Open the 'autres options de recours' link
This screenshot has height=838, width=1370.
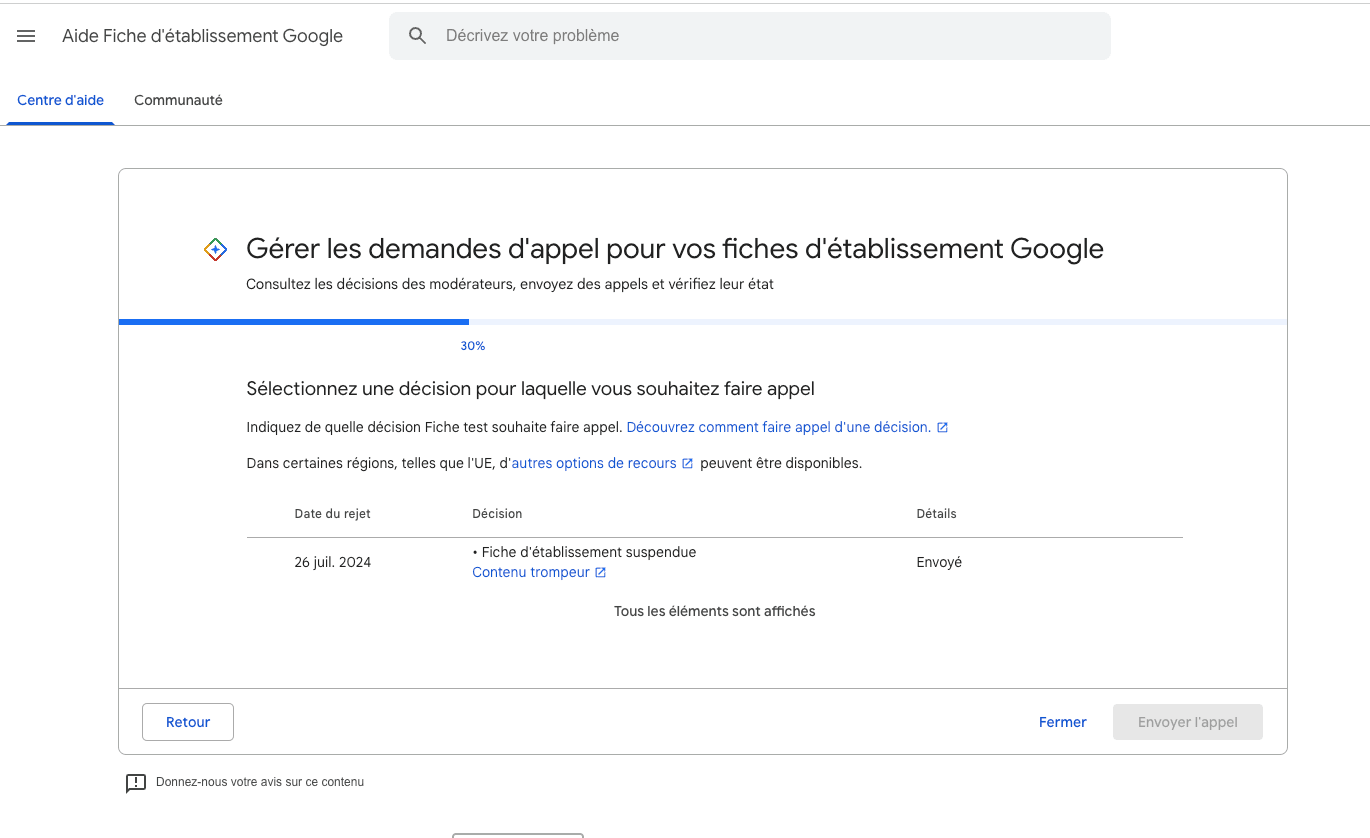[594, 464]
